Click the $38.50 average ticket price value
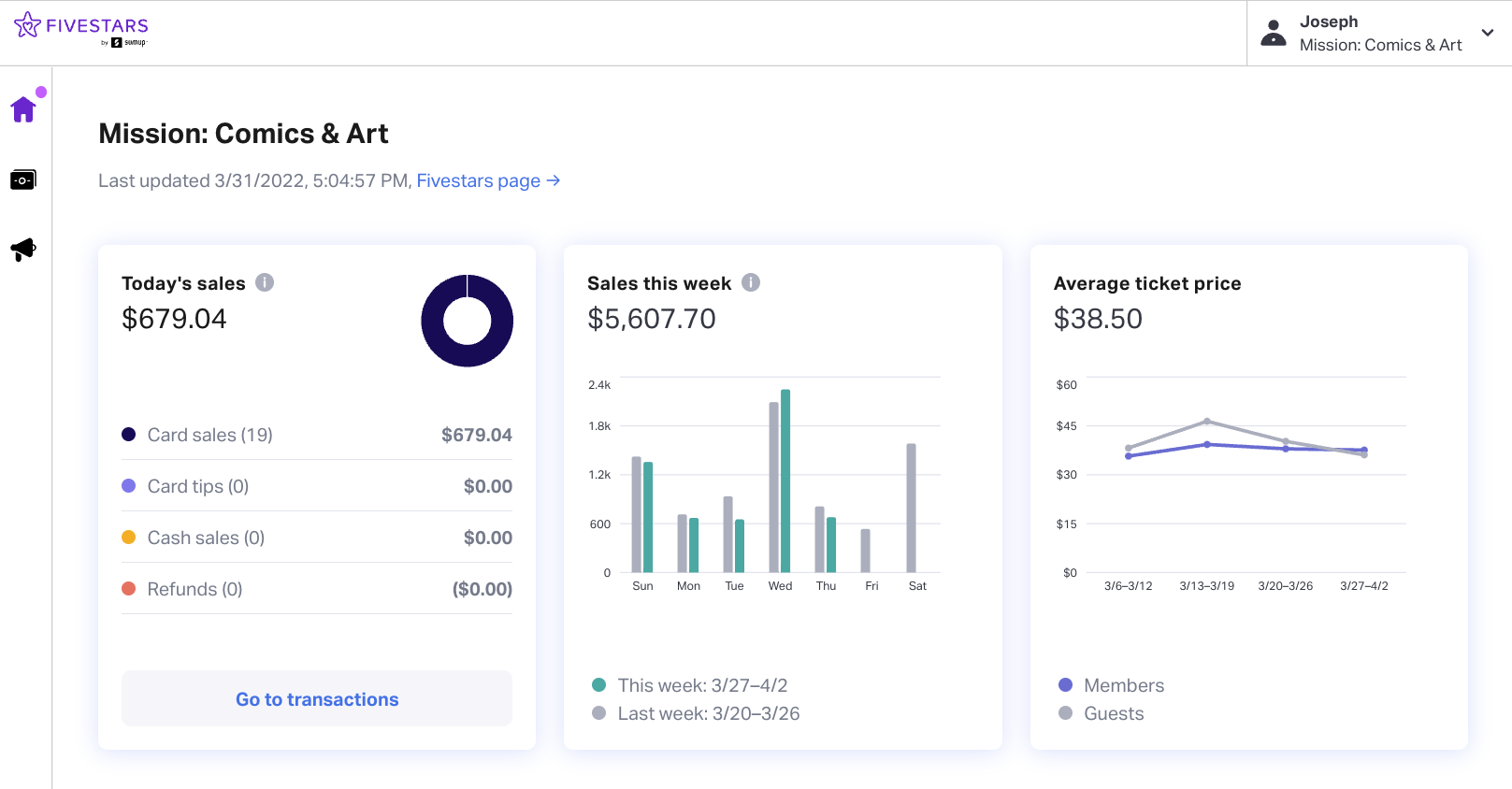The width and height of the screenshot is (1512, 789). pos(1098,319)
